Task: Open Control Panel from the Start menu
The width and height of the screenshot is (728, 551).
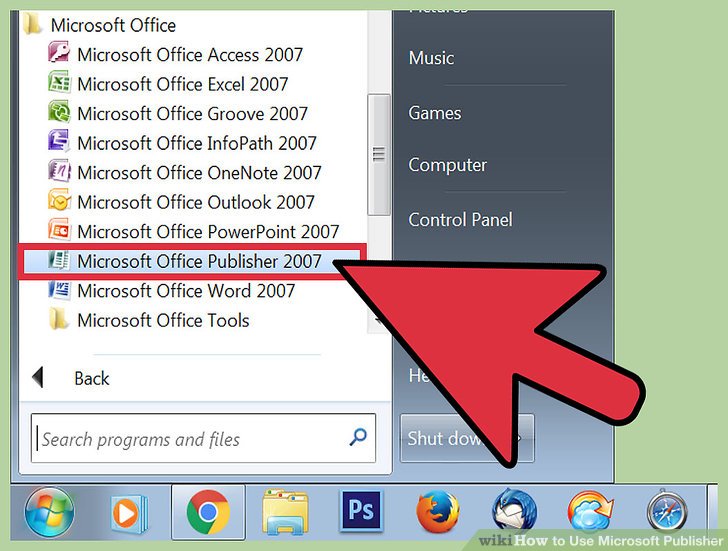Action: pos(460,220)
